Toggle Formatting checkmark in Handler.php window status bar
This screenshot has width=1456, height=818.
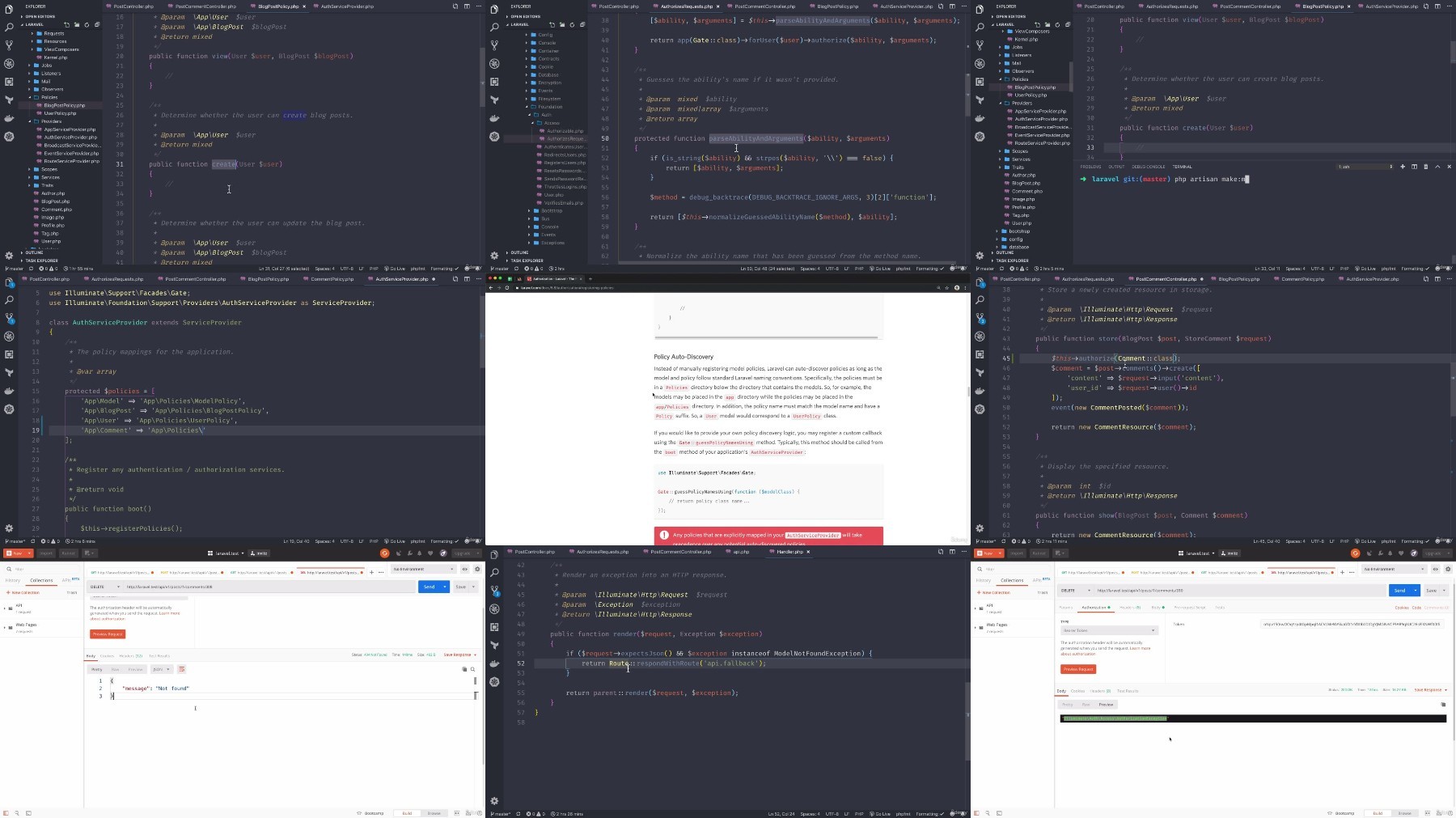coord(929,814)
